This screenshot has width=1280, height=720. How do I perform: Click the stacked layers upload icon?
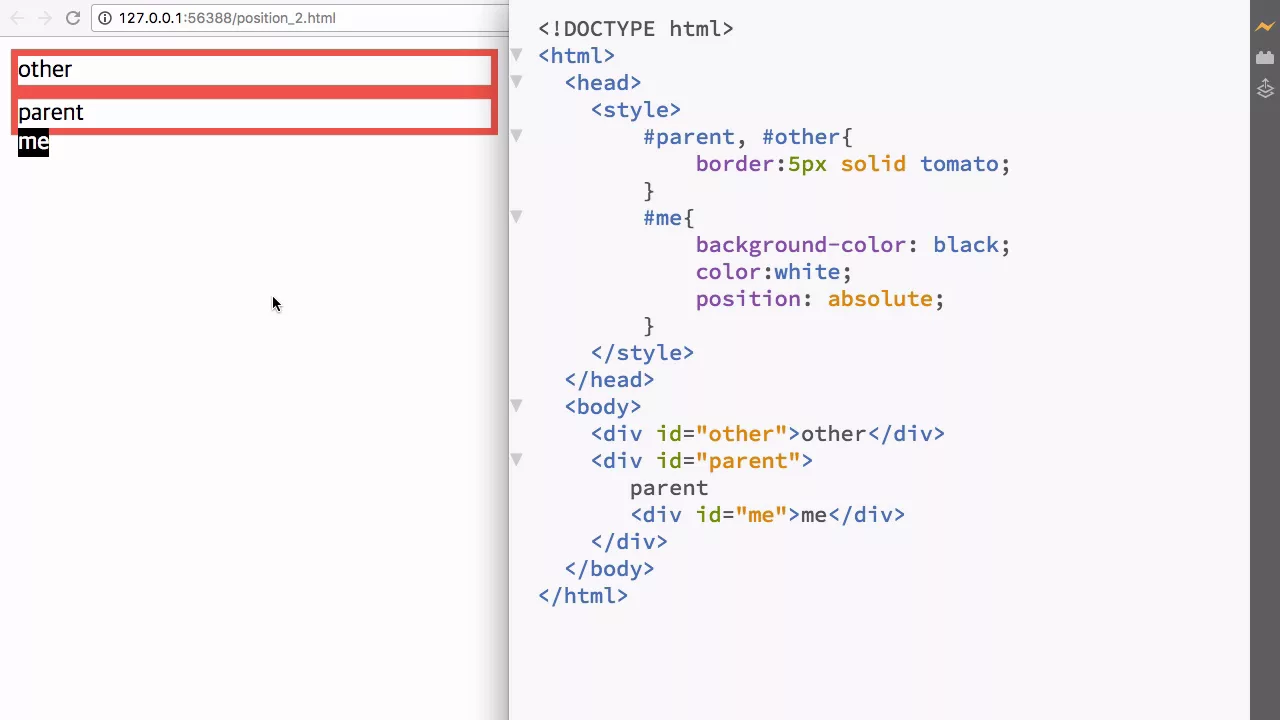pyautogui.click(x=1265, y=89)
